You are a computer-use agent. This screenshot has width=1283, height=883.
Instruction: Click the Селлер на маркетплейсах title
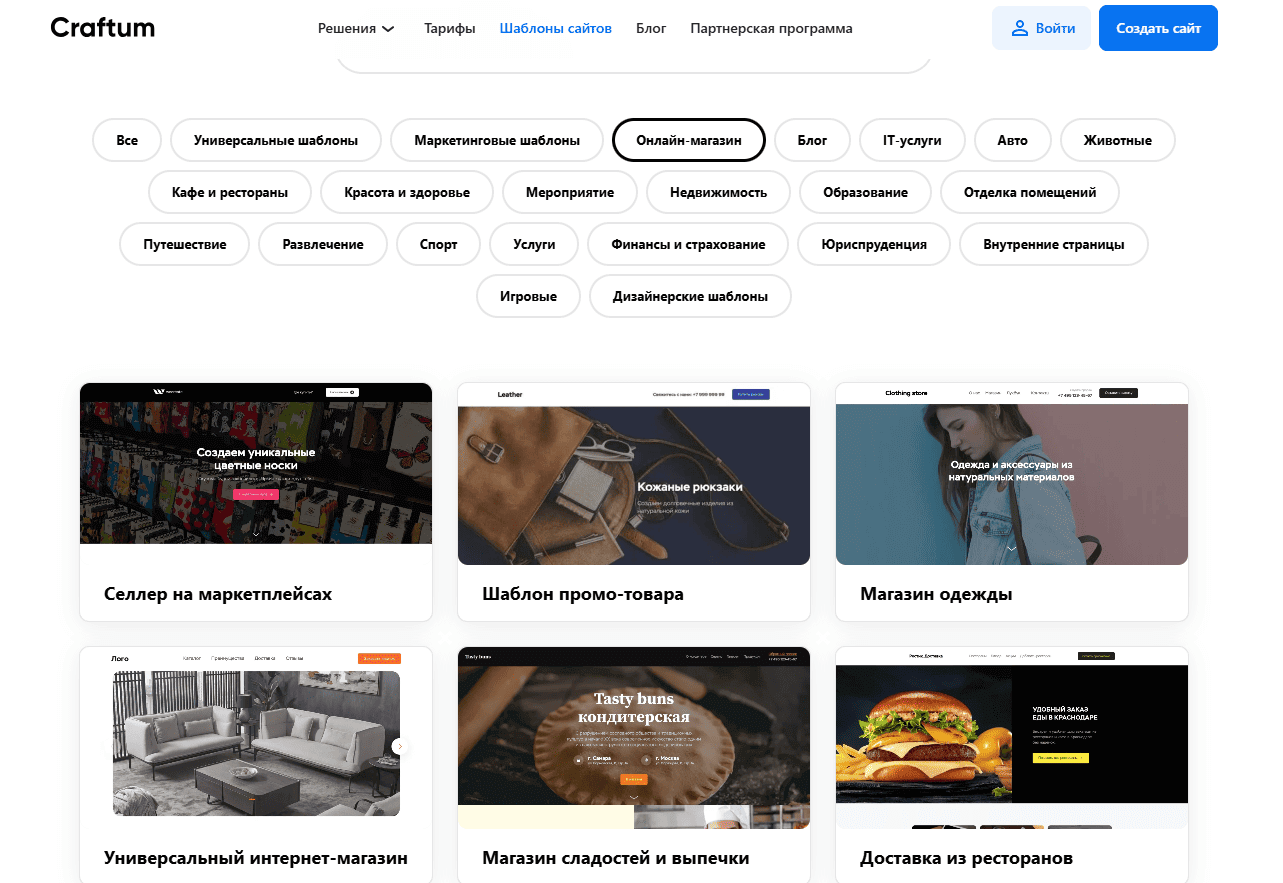point(218,594)
